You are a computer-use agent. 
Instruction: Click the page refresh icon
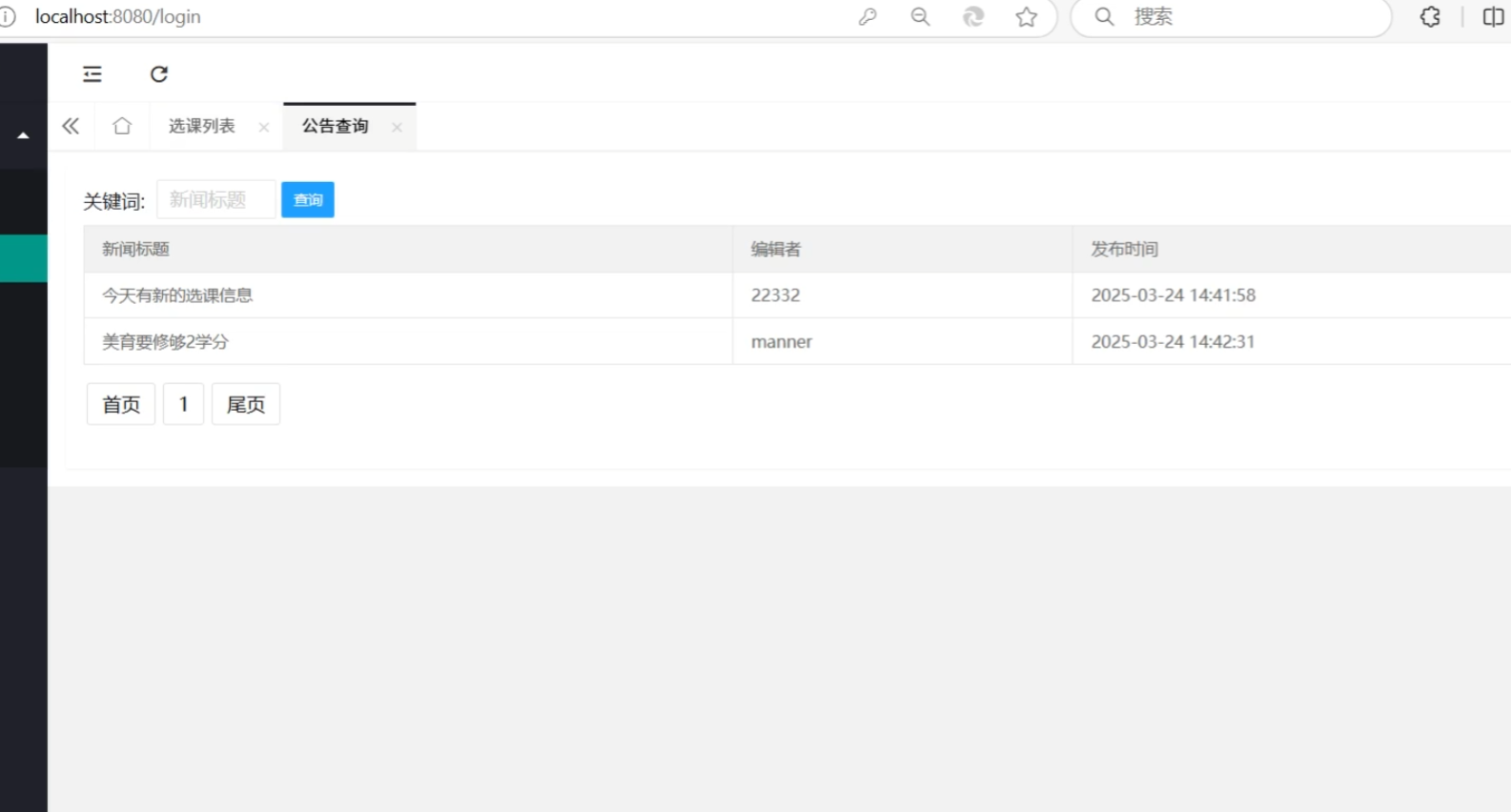click(159, 74)
